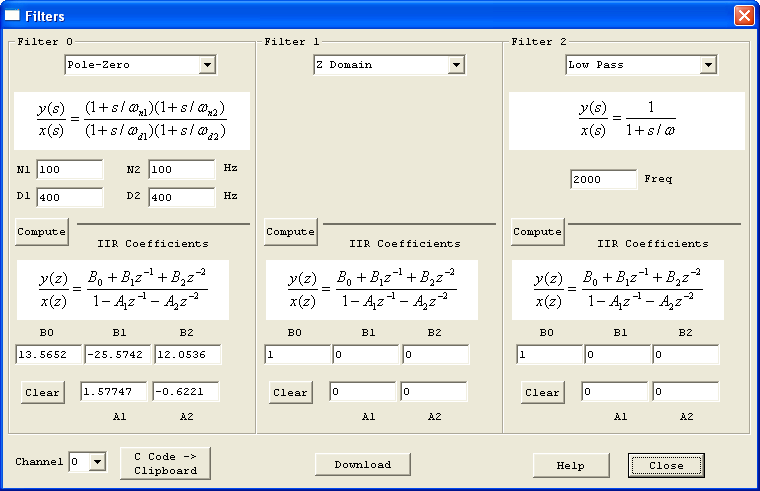760x491 pixels.
Task: Select the Filter 0 A1 field with 1.57747
Action: tap(114, 391)
